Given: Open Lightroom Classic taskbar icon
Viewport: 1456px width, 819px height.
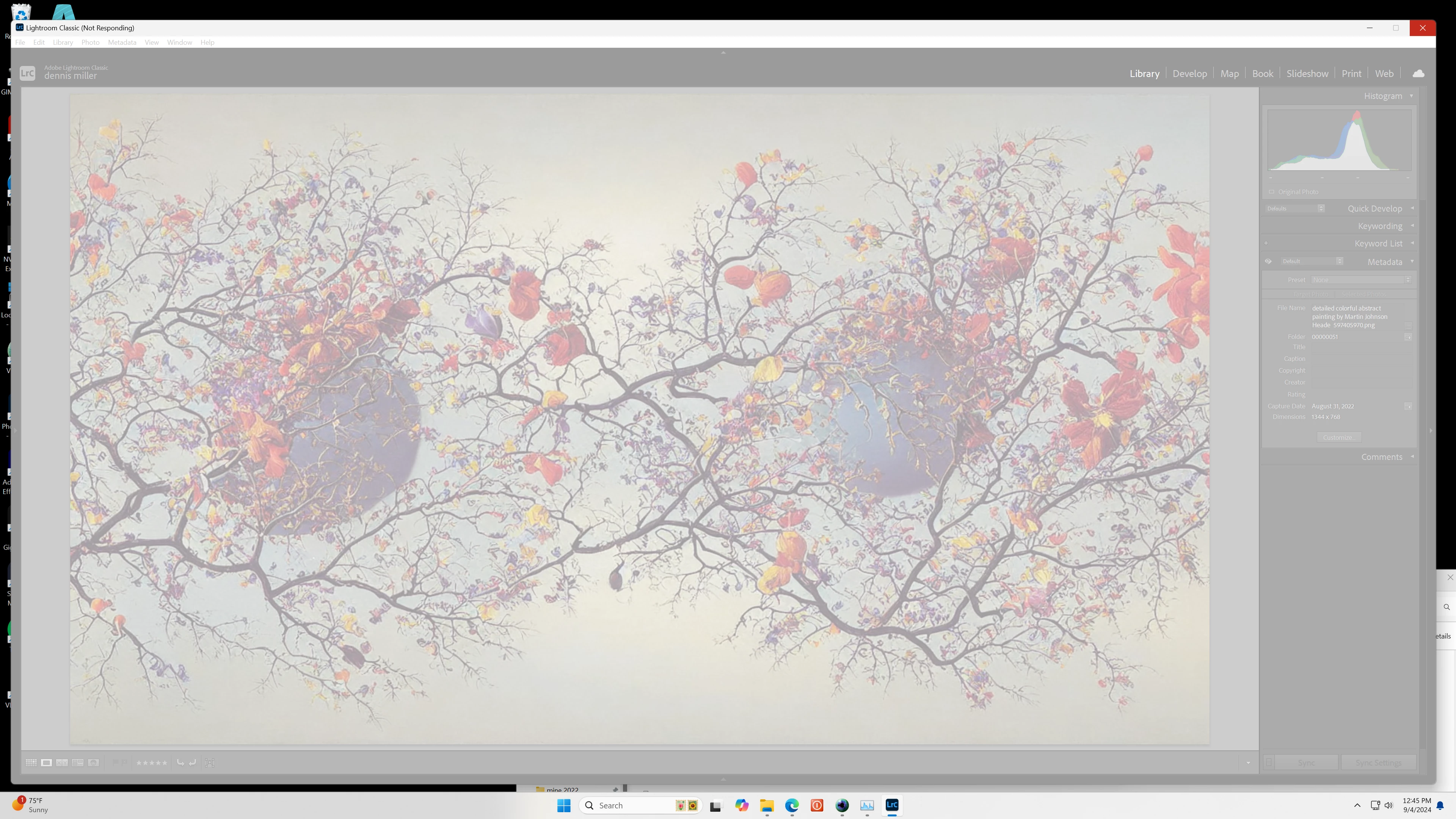Looking at the screenshot, I should (x=892, y=805).
